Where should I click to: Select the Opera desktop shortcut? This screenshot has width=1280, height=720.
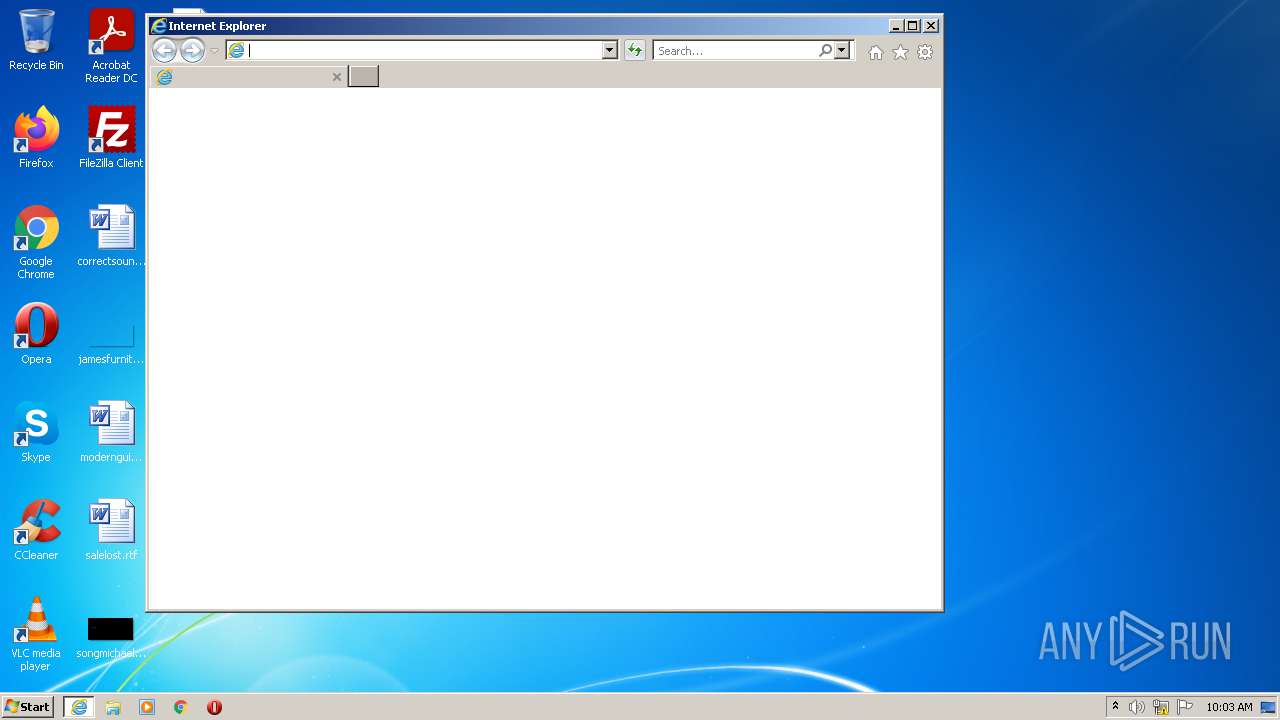(x=36, y=334)
